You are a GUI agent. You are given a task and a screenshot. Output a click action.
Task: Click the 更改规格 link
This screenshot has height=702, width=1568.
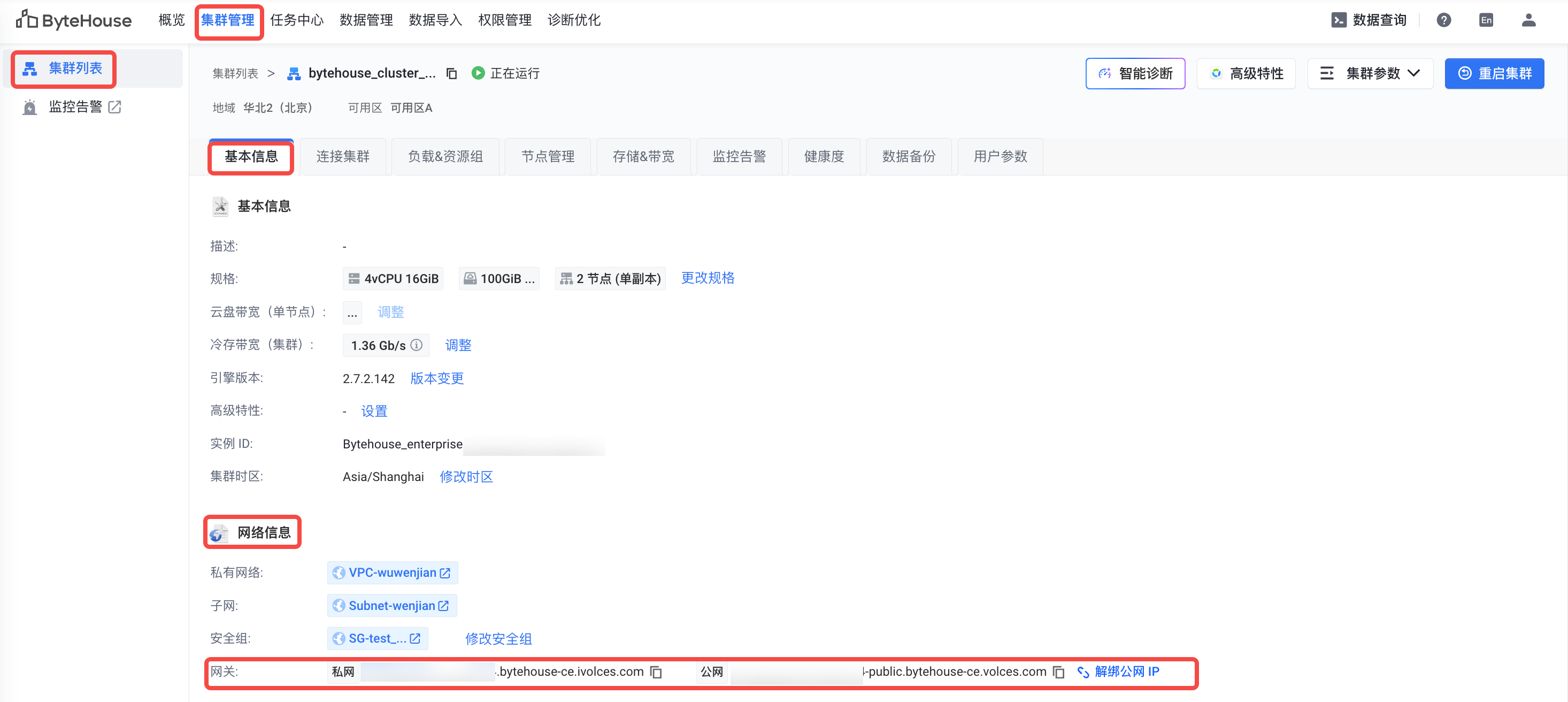tap(708, 278)
